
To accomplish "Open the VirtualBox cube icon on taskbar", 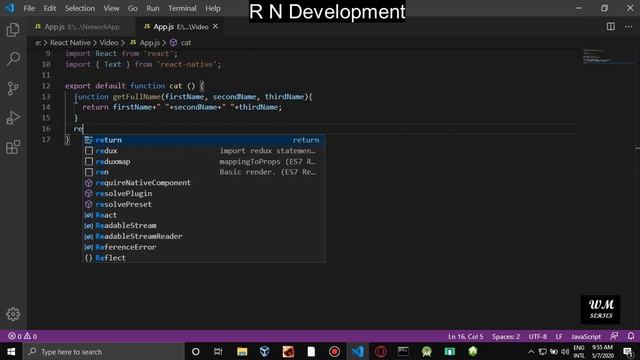I will (264, 351).
